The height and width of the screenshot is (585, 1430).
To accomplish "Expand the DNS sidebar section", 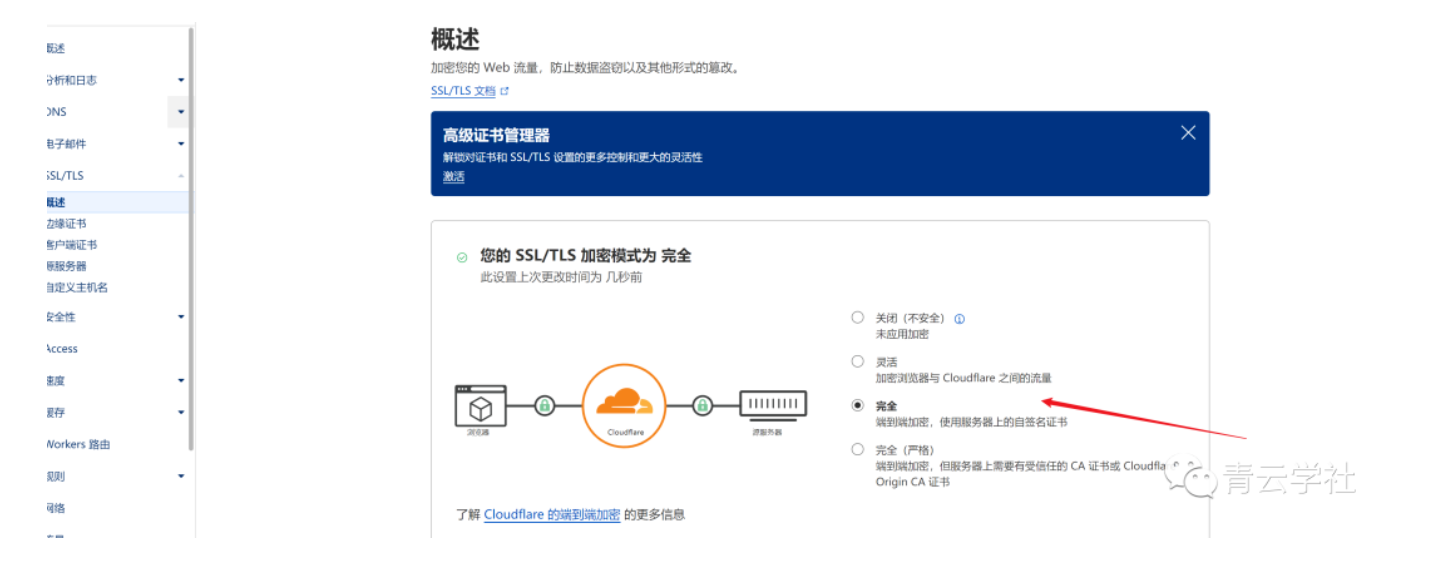I will coord(181,112).
